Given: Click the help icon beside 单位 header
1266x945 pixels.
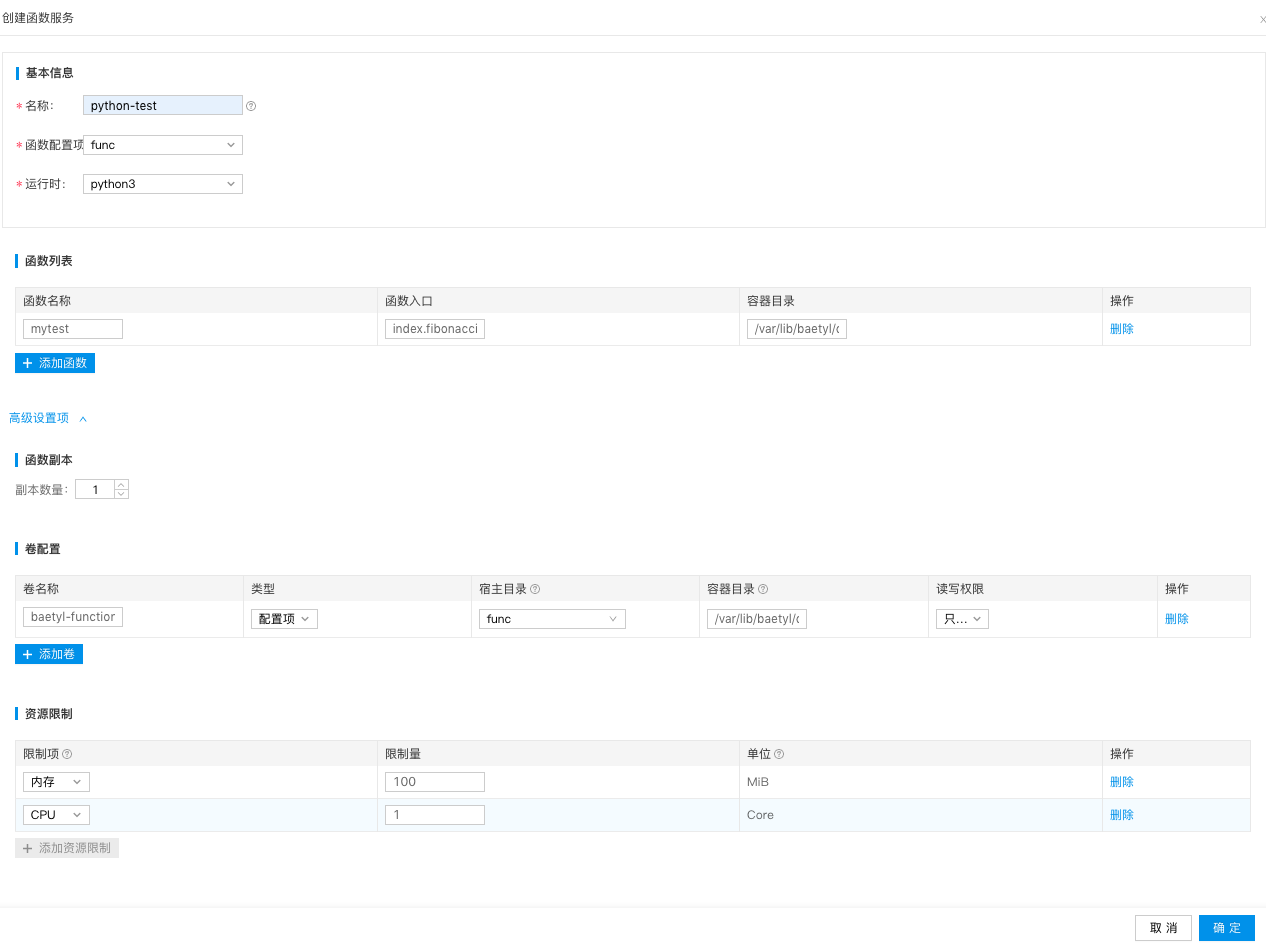Looking at the screenshot, I should [x=779, y=754].
